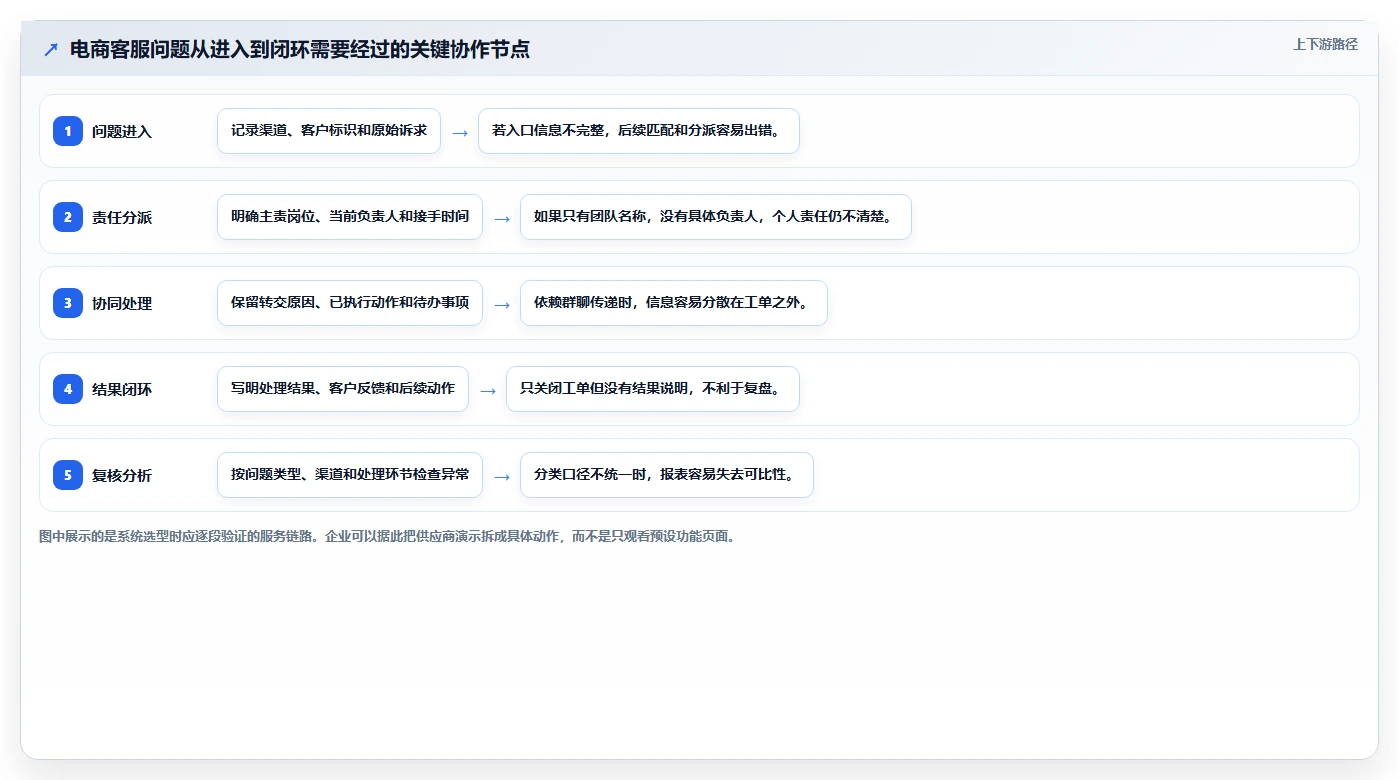Click the 责任分派 step label
This screenshot has height=780, width=1399.
click(x=122, y=217)
